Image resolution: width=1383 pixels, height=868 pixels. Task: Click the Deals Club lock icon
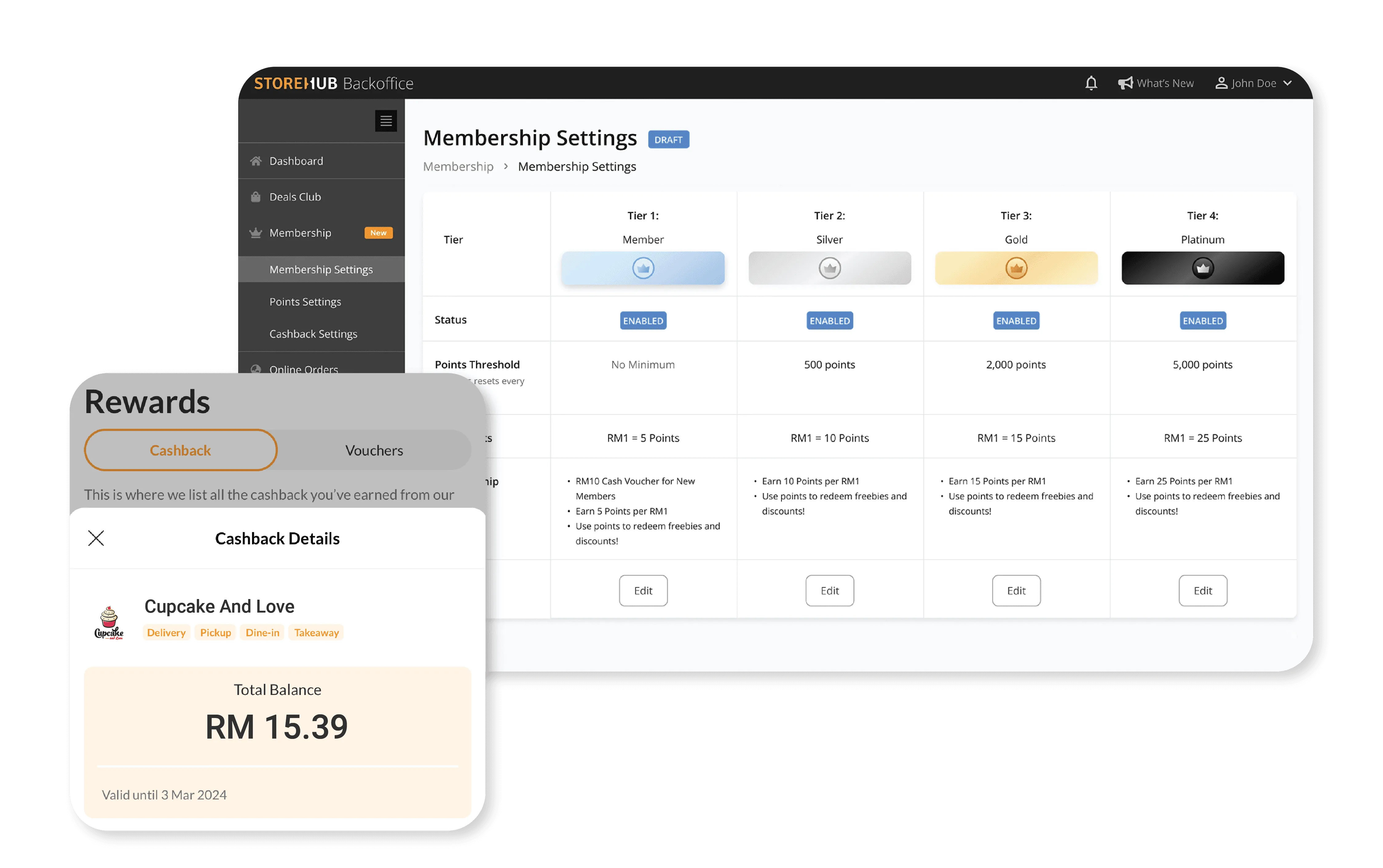(256, 196)
